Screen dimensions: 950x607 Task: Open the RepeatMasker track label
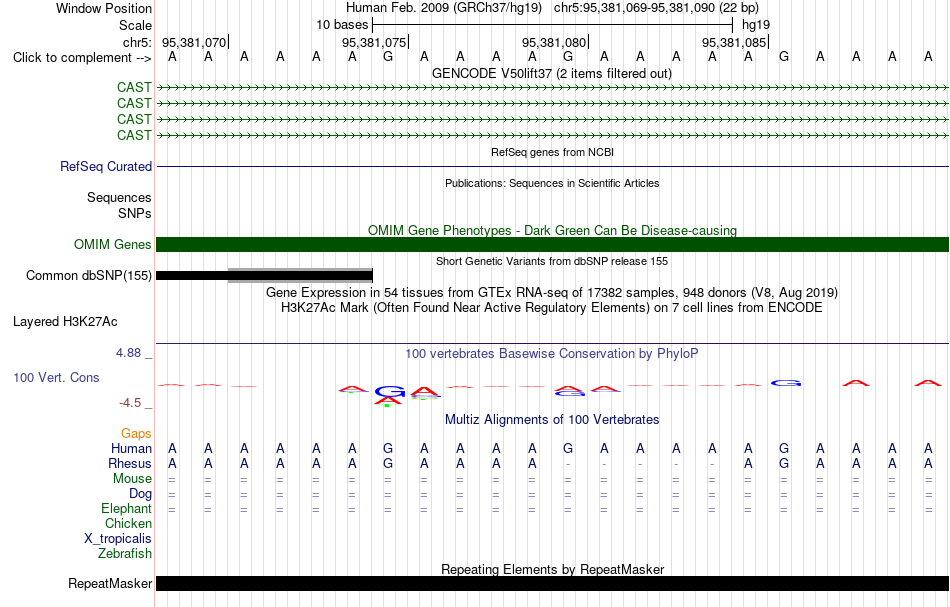[x=110, y=583]
